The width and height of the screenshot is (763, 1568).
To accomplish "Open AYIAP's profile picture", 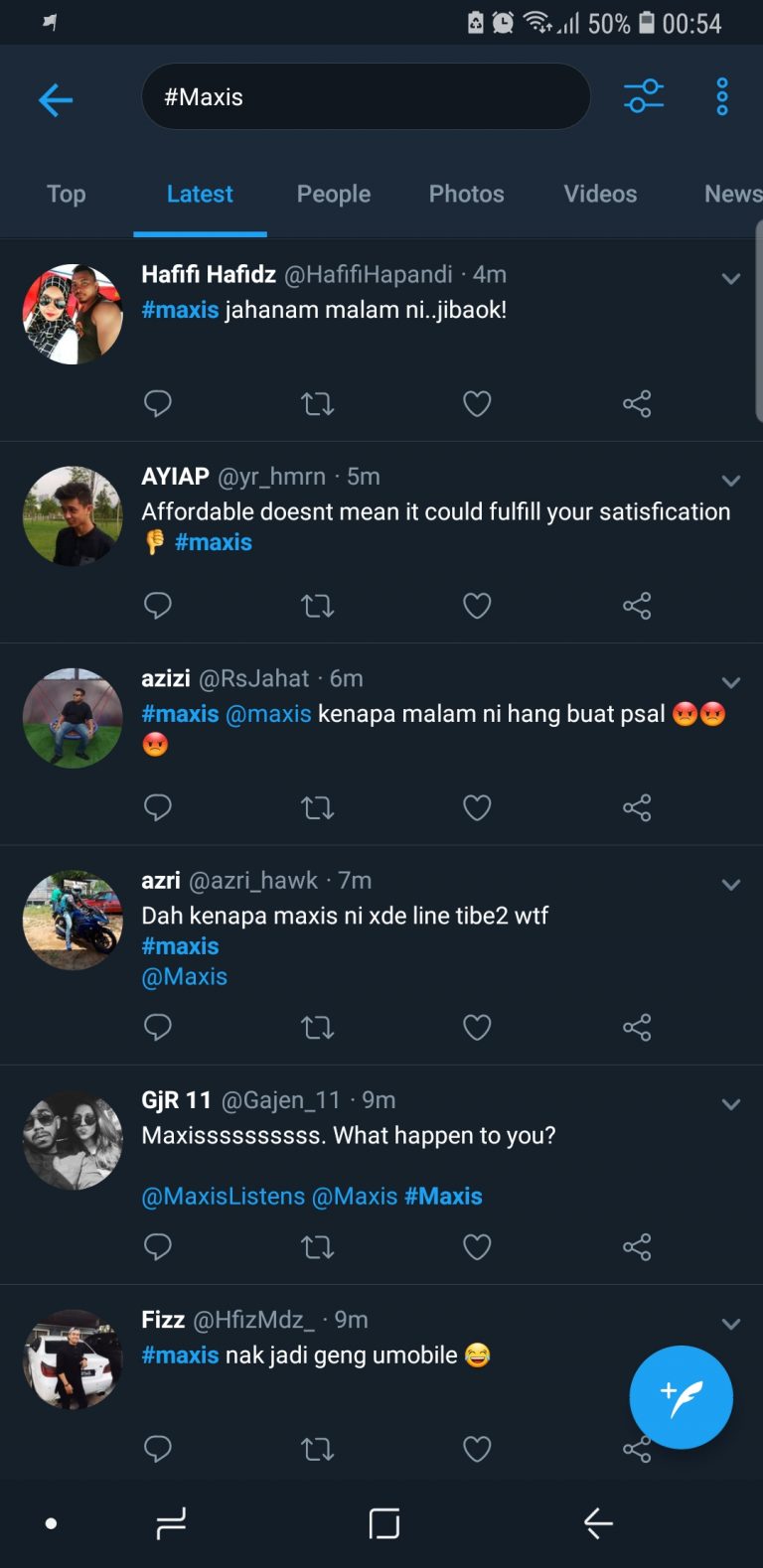I will 73,516.
